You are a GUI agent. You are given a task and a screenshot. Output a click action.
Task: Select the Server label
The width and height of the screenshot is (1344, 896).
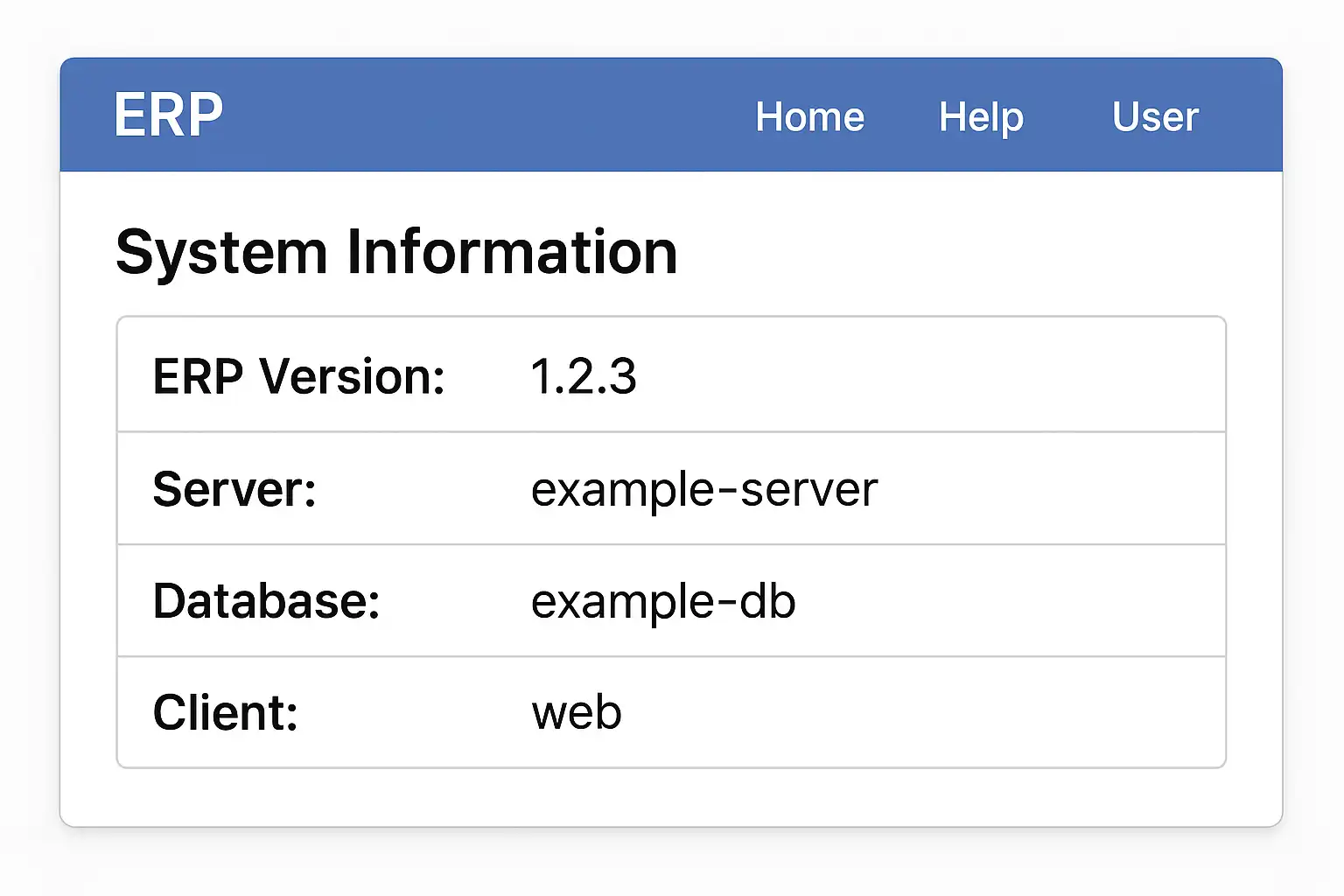click(234, 488)
